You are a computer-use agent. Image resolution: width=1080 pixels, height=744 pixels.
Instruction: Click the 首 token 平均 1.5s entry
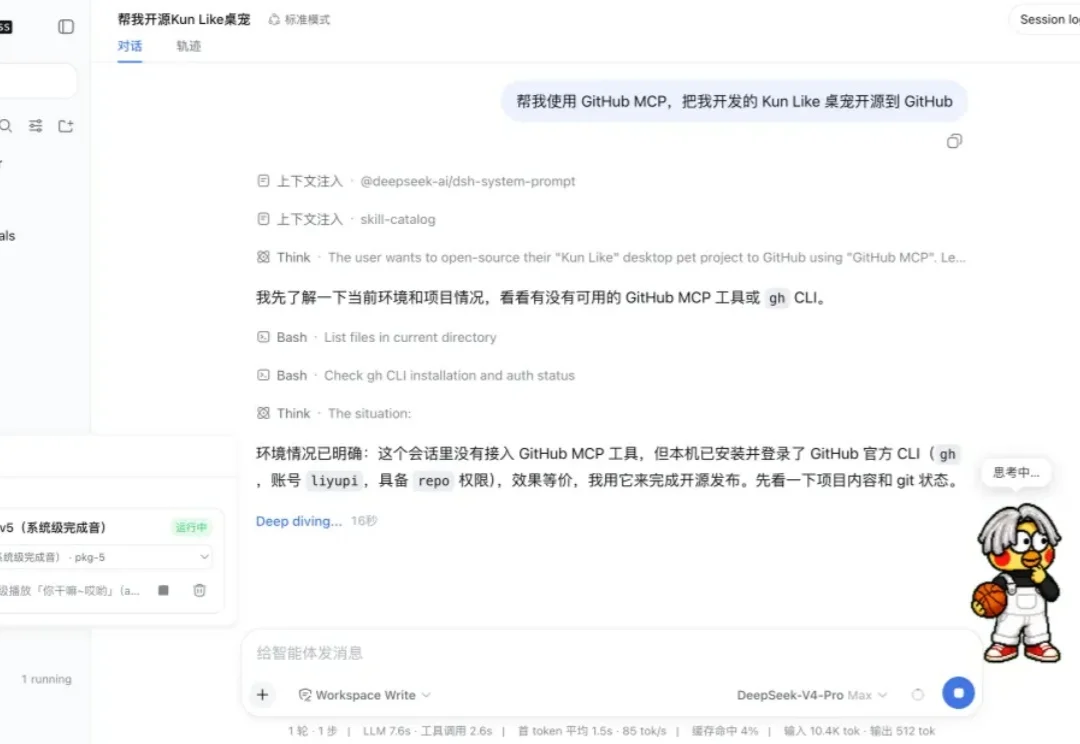[x=565, y=731]
